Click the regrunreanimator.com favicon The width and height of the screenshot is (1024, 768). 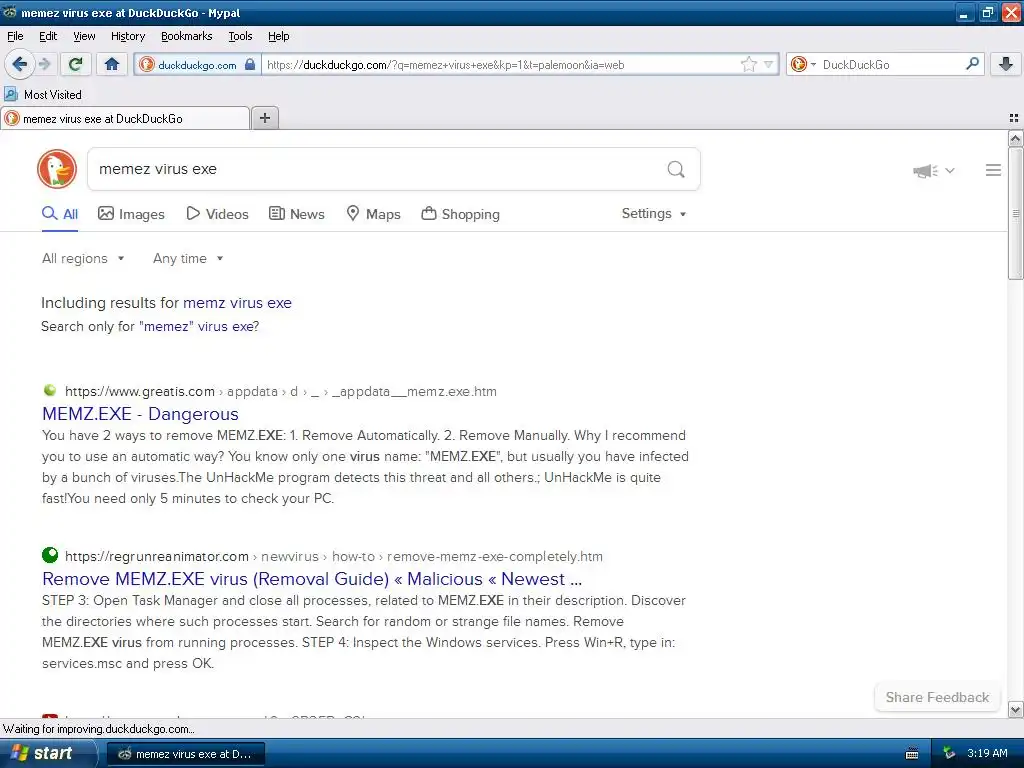tap(50, 555)
